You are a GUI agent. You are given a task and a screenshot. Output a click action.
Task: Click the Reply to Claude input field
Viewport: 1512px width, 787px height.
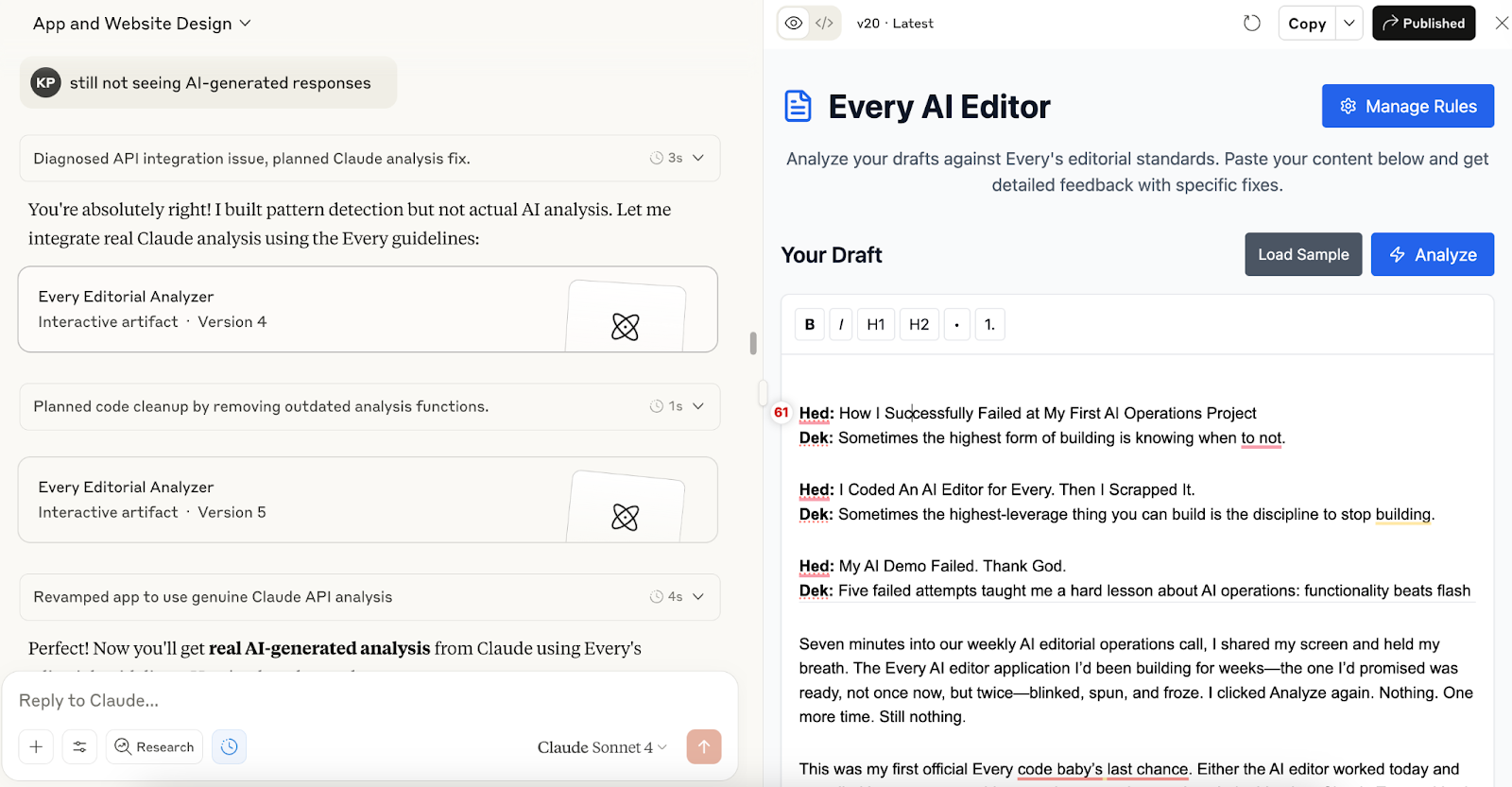(x=369, y=700)
